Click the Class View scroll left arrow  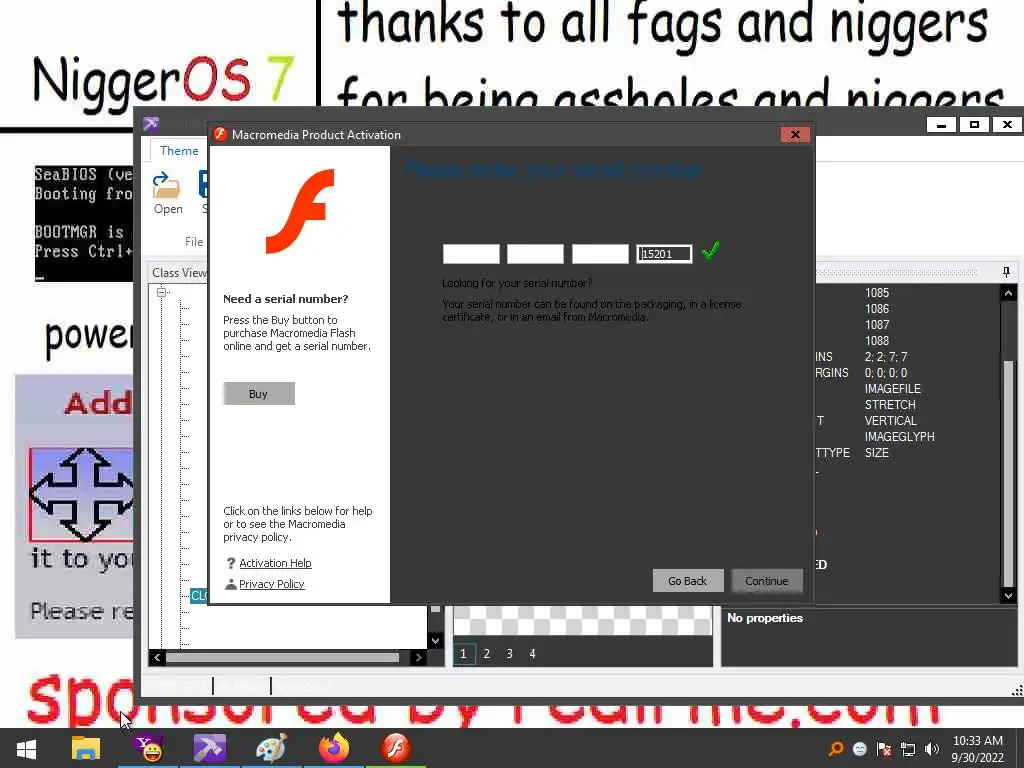pos(157,658)
